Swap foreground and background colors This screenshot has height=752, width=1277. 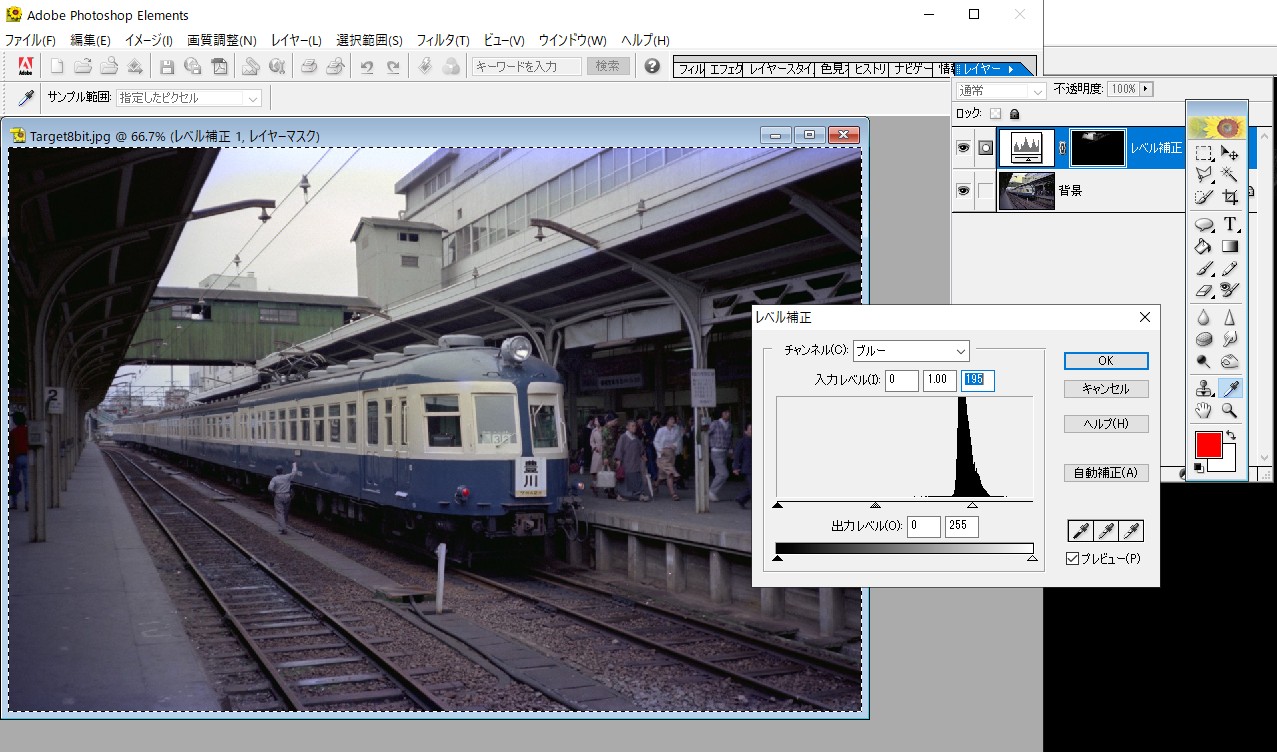tap(1232, 435)
